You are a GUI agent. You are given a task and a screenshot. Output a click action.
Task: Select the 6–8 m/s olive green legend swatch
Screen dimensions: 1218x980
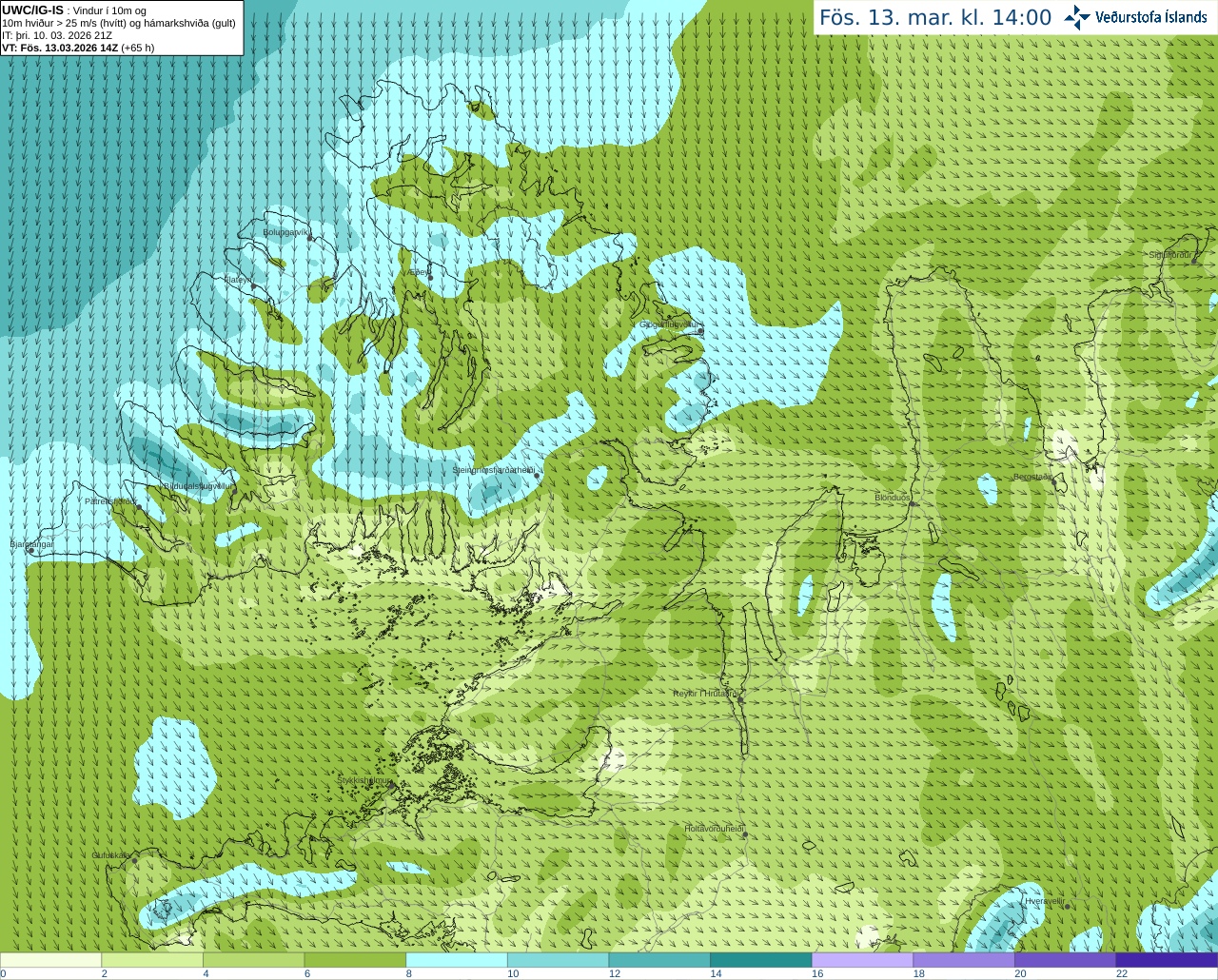tap(355, 960)
